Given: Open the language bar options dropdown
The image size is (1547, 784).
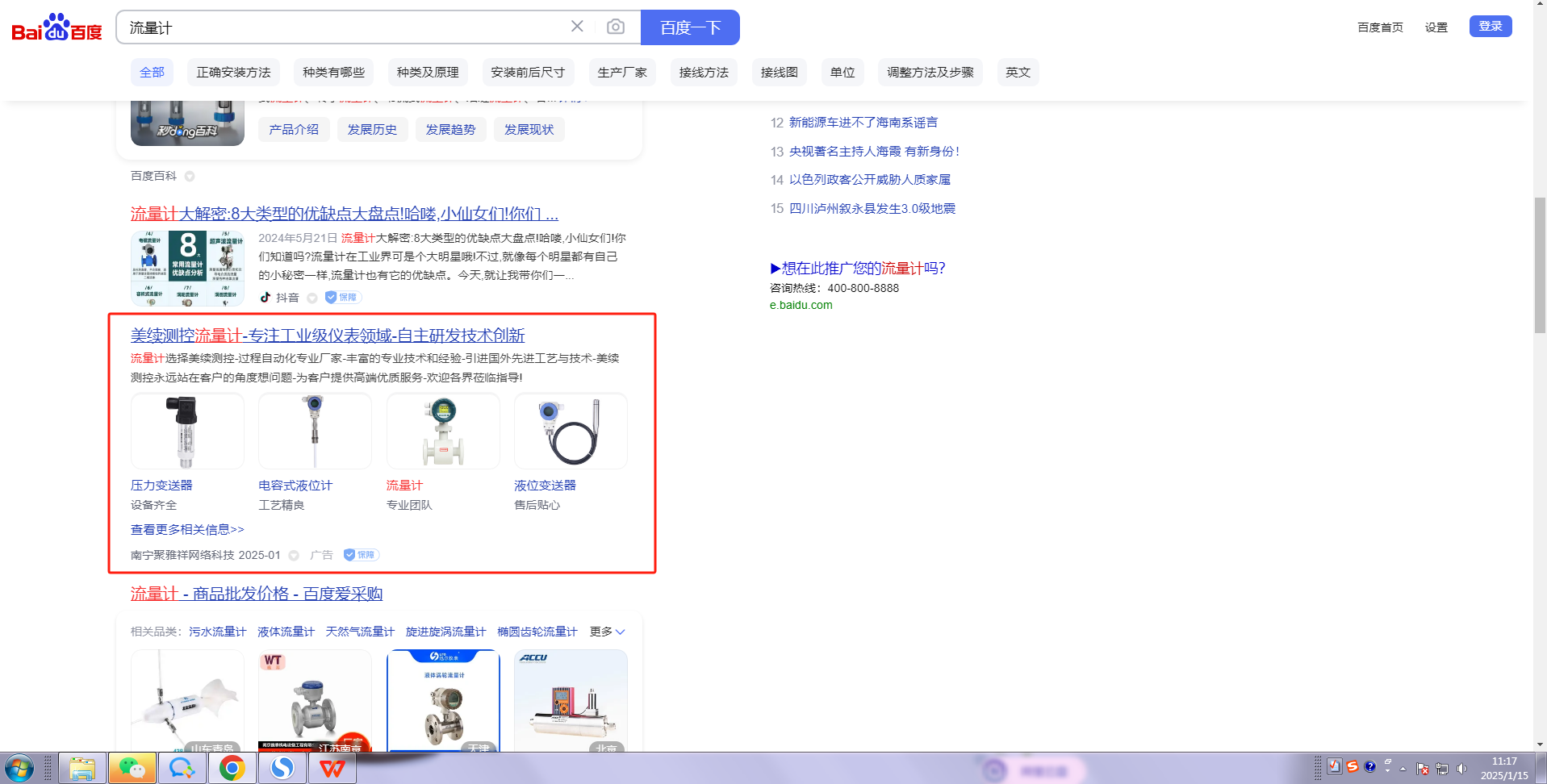Looking at the screenshot, I should click(1387, 771).
